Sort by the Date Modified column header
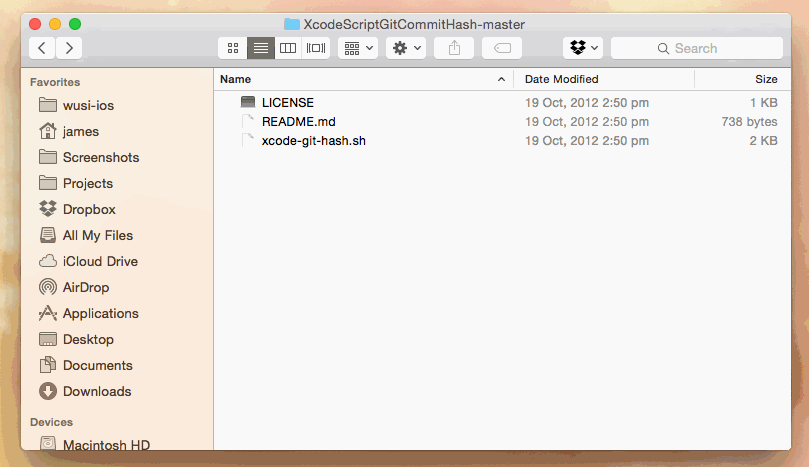The image size is (809, 467). click(604, 79)
